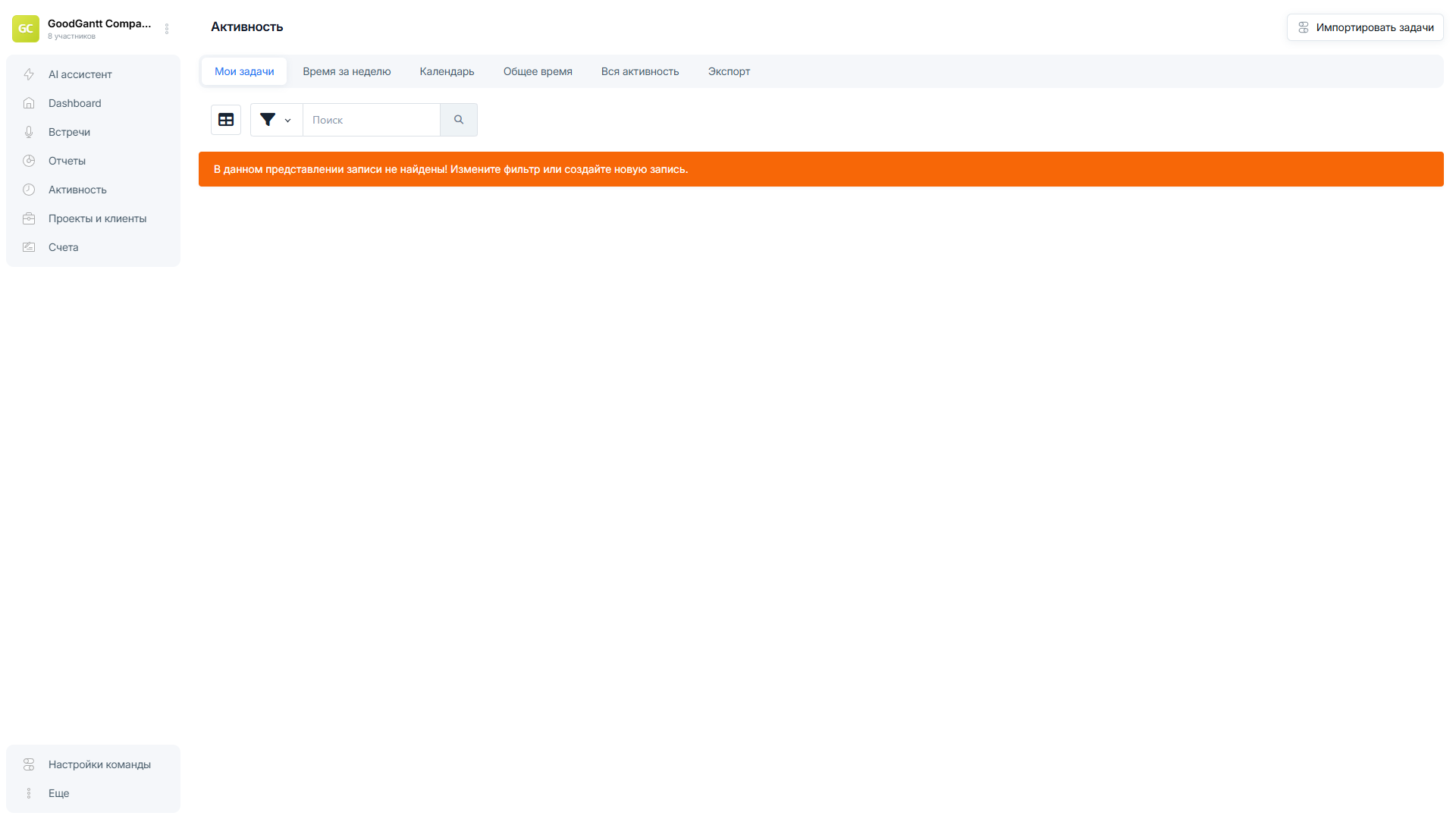The width and height of the screenshot is (1456, 819).
Task: Switch to table view mode
Action: 225,119
